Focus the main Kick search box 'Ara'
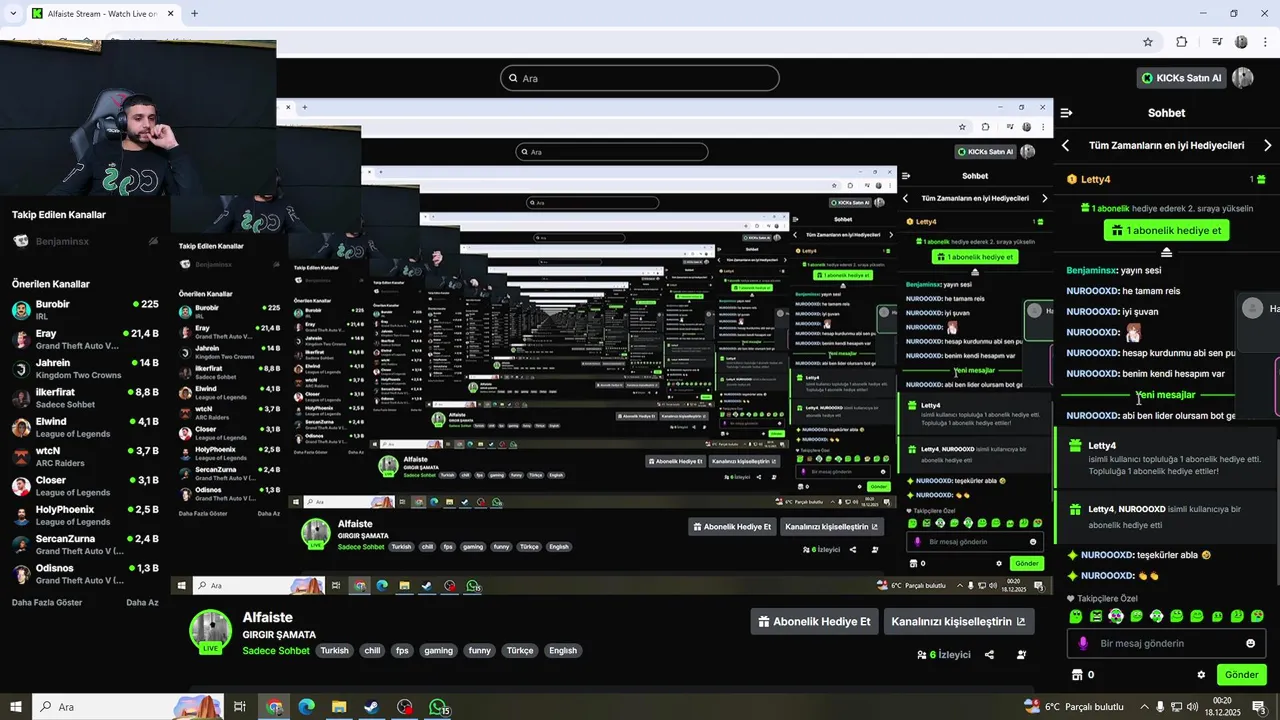 [x=640, y=78]
